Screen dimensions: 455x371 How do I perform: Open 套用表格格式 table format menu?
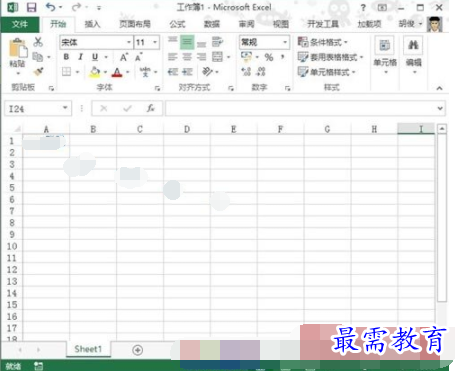point(330,57)
